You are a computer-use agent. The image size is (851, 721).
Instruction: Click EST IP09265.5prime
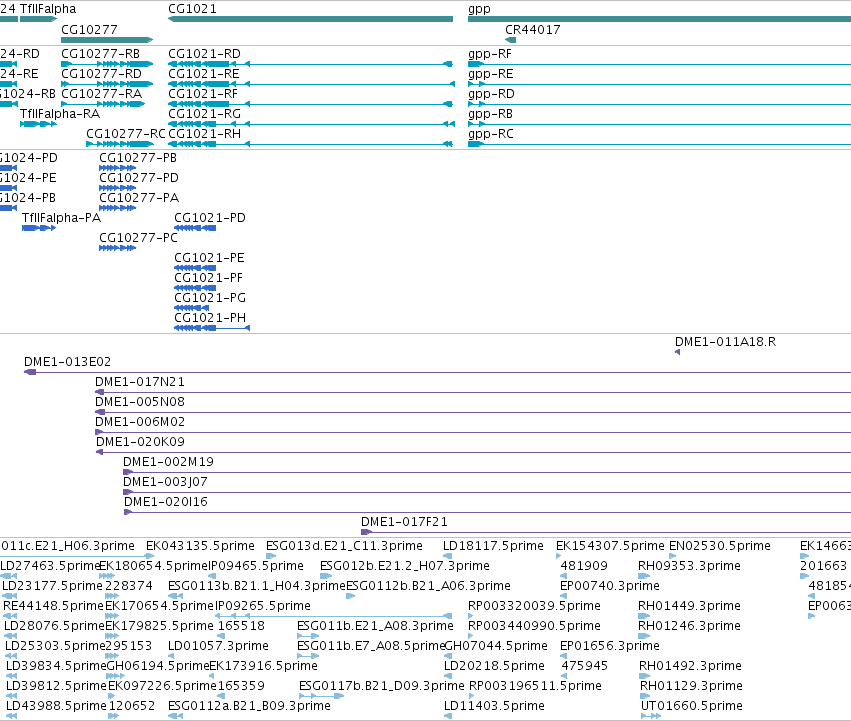click(334, 616)
